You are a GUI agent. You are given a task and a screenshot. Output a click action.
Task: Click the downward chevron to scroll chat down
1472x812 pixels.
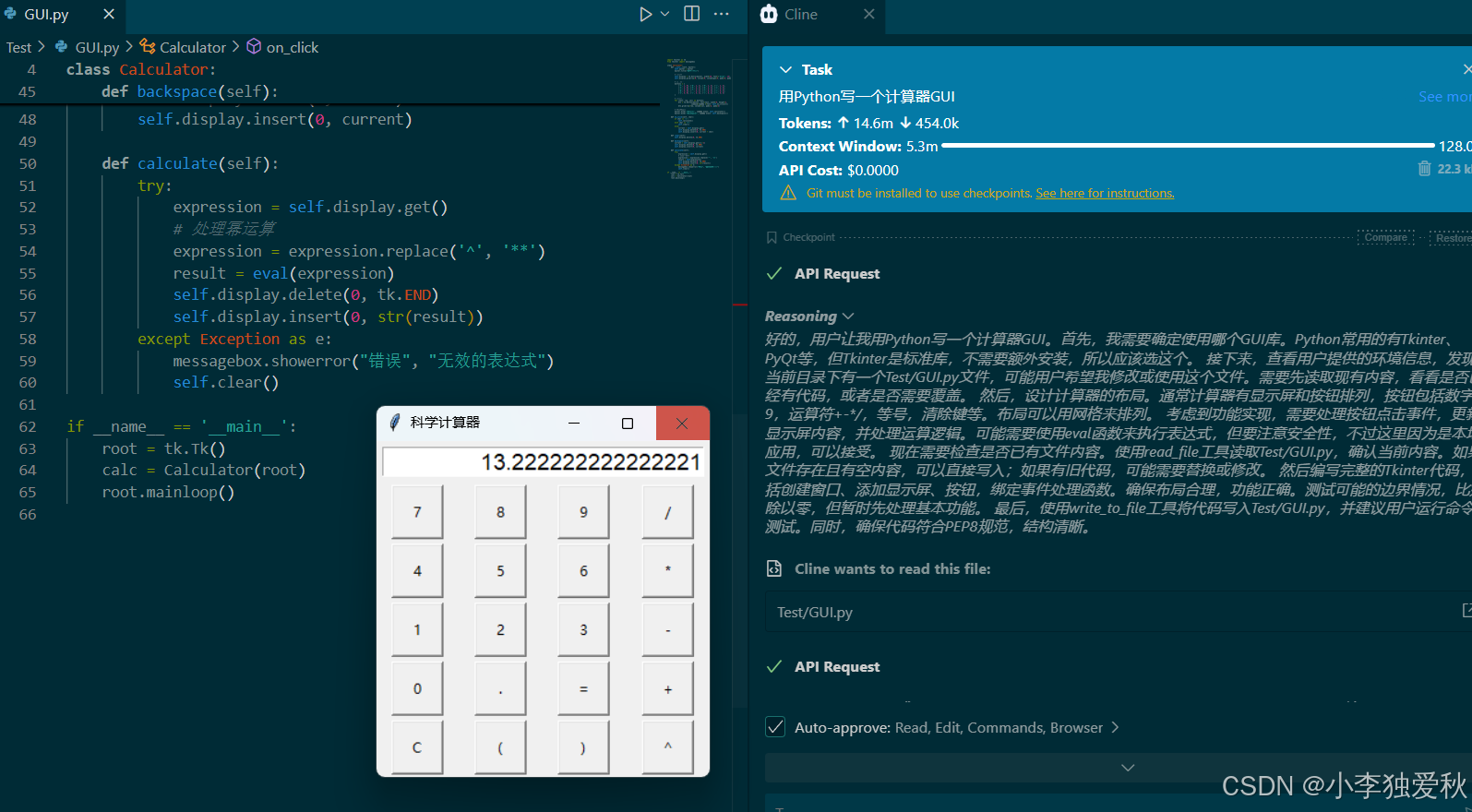tap(1128, 767)
